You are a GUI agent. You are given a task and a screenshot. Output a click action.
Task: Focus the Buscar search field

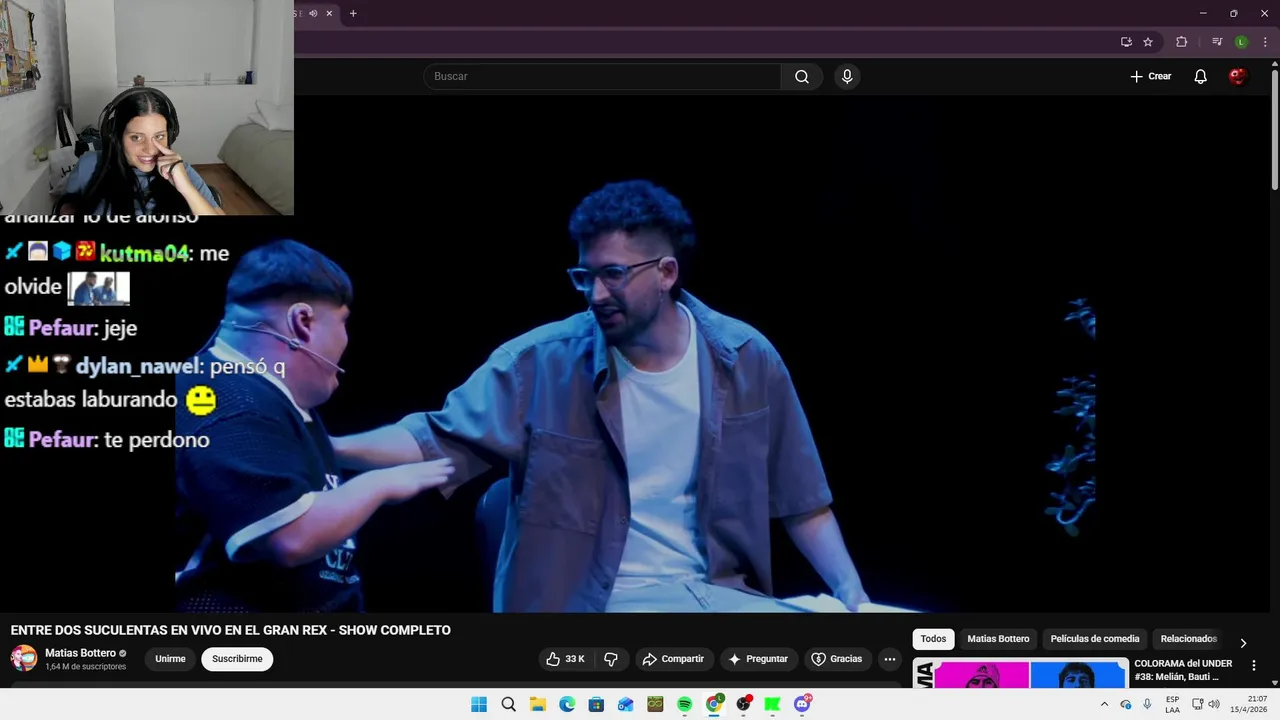(602, 77)
